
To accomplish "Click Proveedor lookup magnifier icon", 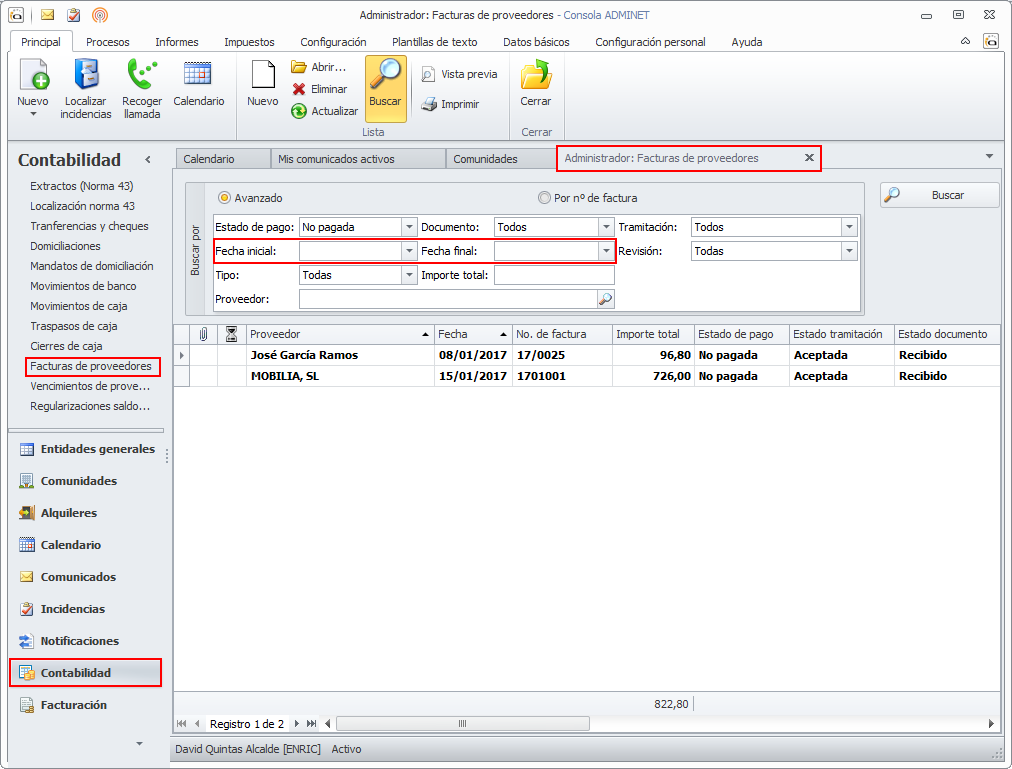I will (605, 299).
